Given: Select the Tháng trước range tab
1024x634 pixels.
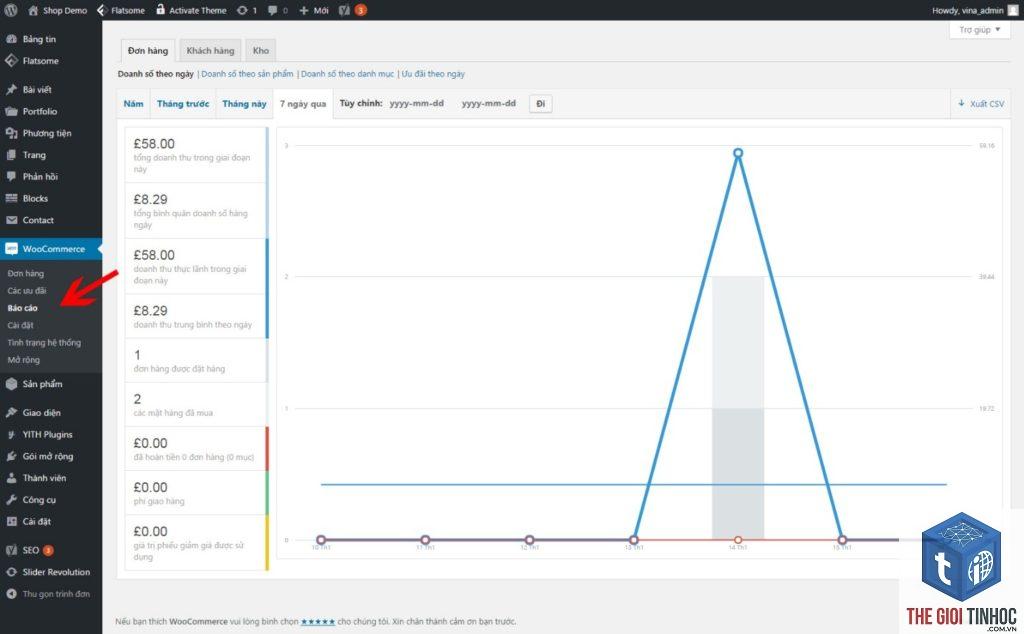Looking at the screenshot, I should (x=183, y=104).
